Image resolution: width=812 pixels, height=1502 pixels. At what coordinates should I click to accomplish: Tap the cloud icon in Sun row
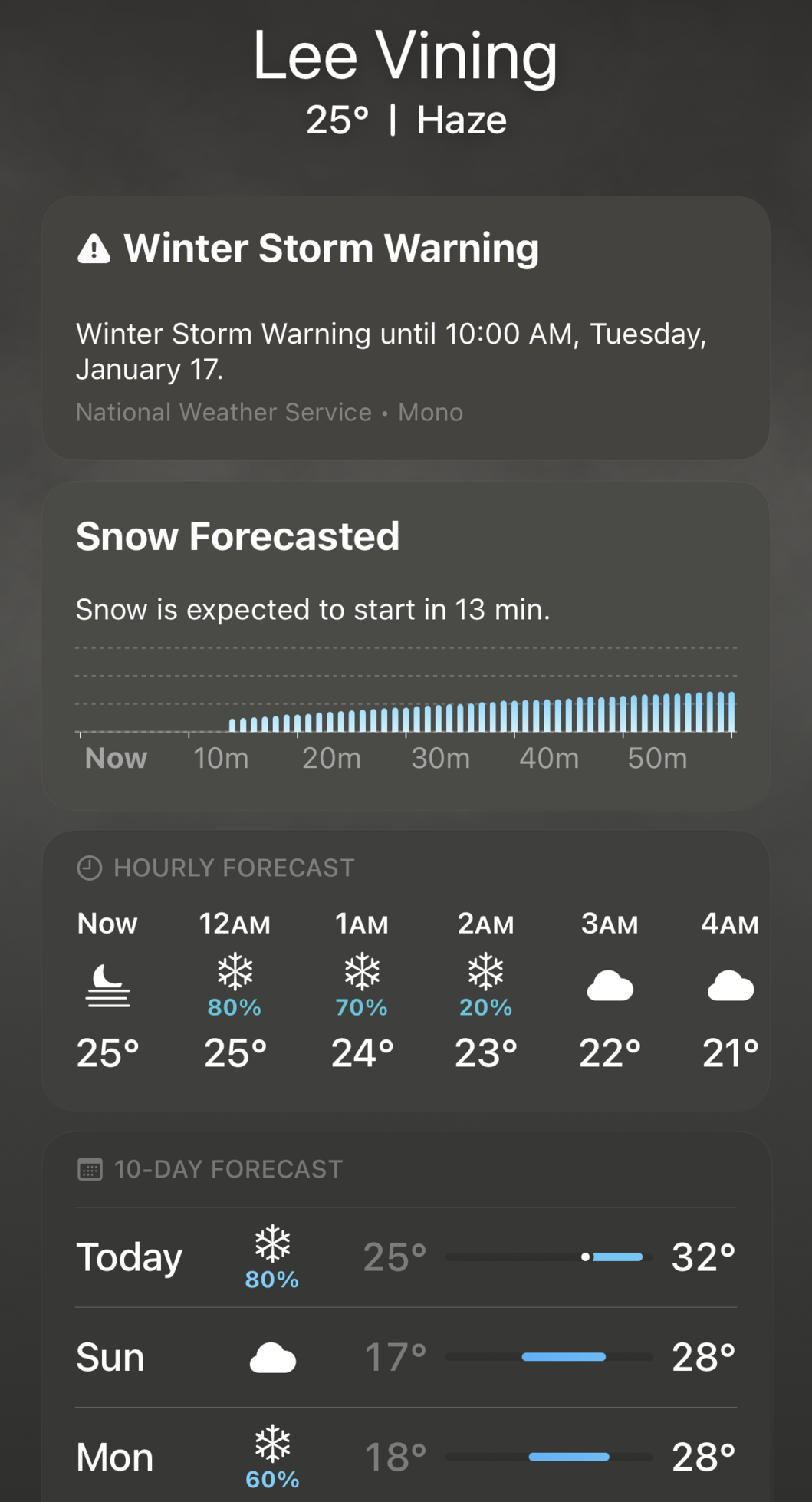click(273, 1358)
